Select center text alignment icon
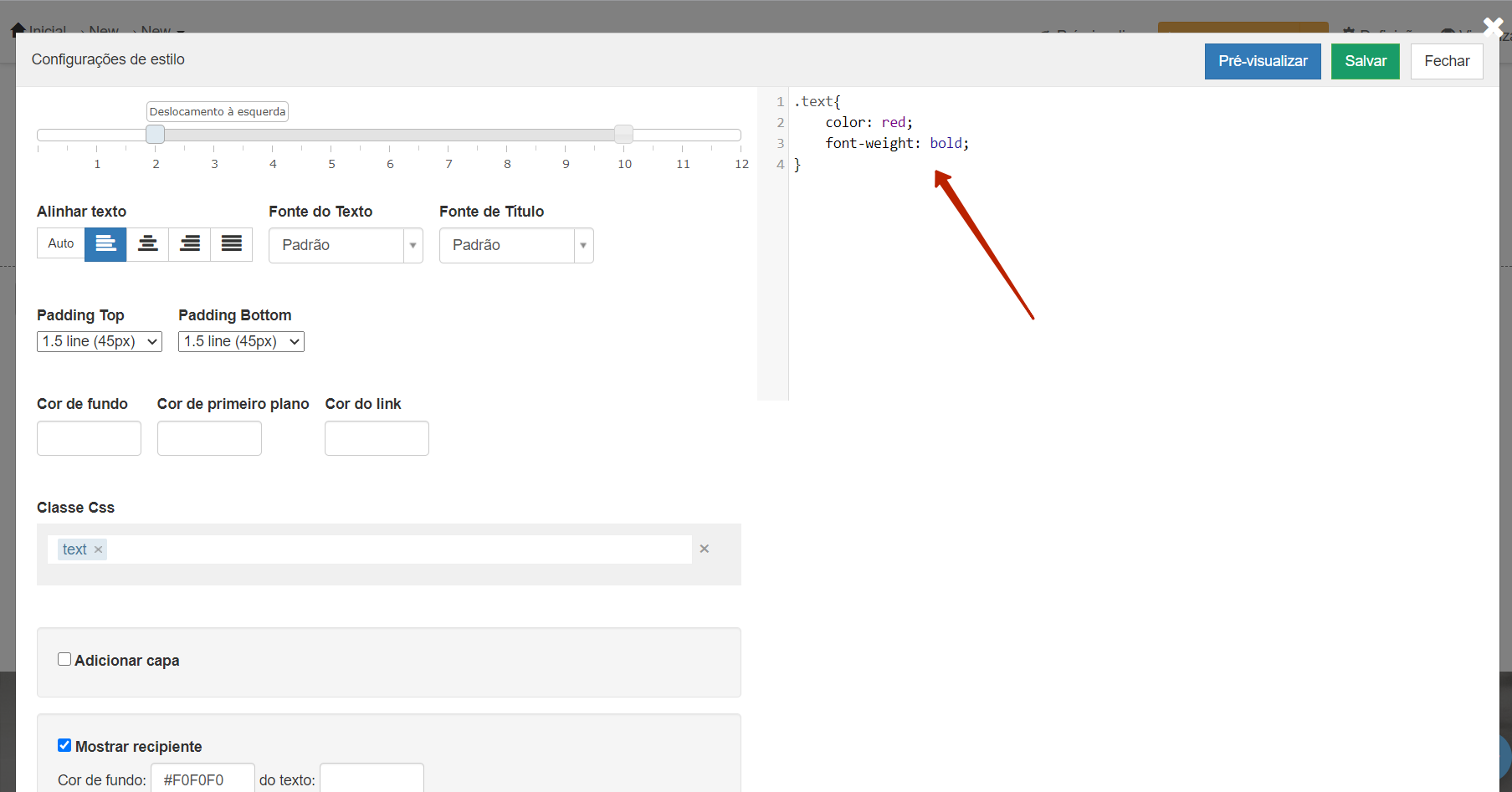 click(147, 244)
